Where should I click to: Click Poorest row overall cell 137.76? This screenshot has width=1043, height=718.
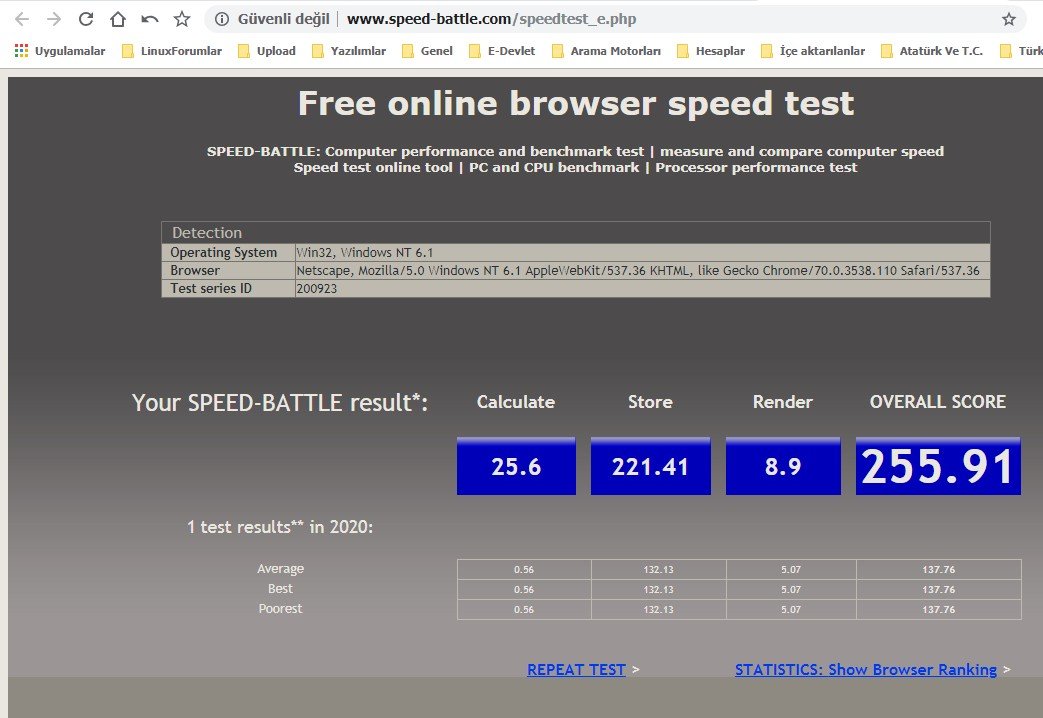[x=939, y=610]
